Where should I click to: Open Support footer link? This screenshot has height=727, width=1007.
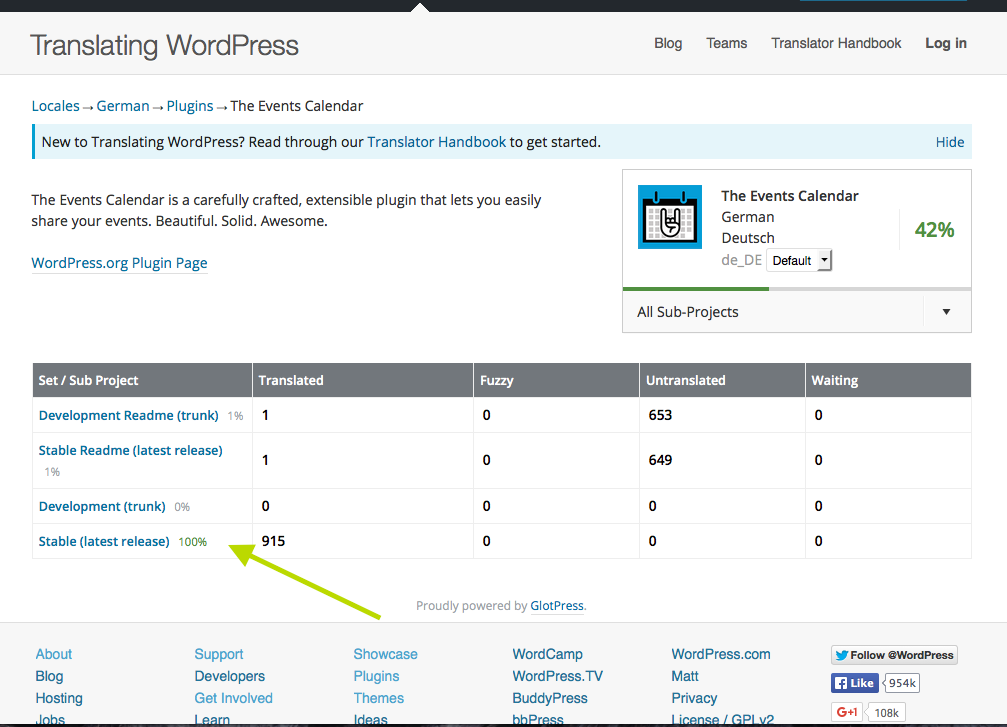(218, 654)
